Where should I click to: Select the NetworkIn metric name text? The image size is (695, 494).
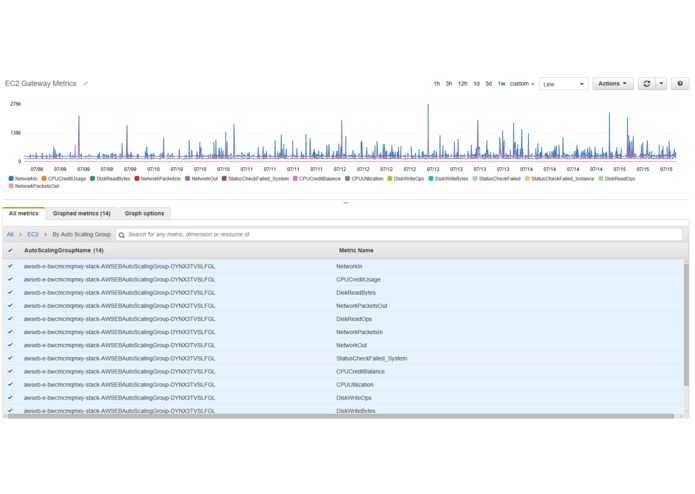pos(349,266)
